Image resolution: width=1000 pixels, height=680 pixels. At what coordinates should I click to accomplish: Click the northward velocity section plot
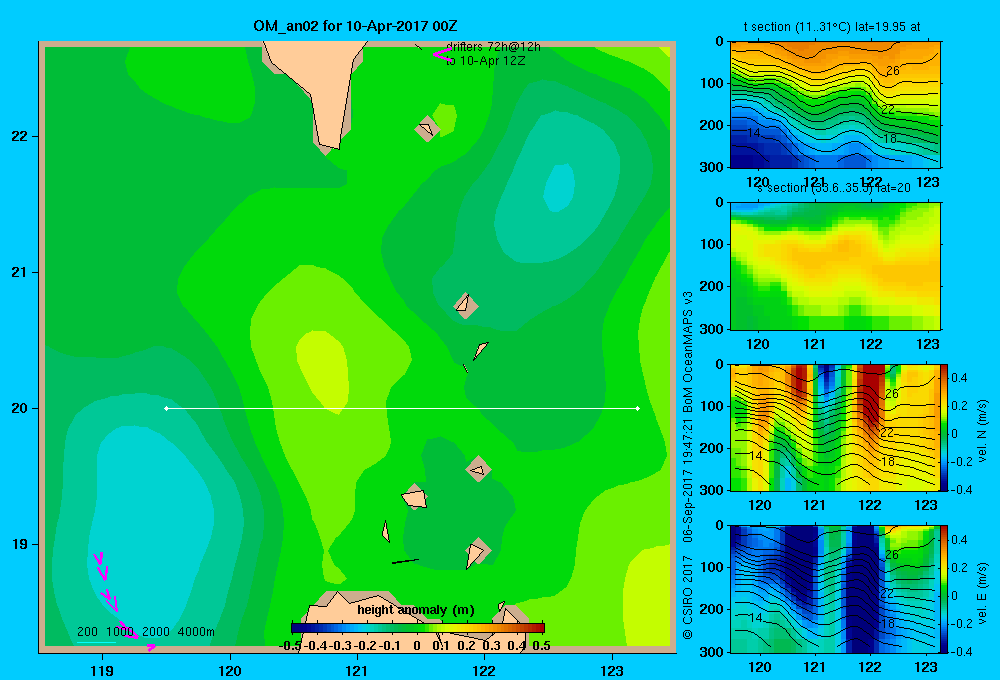835,427
